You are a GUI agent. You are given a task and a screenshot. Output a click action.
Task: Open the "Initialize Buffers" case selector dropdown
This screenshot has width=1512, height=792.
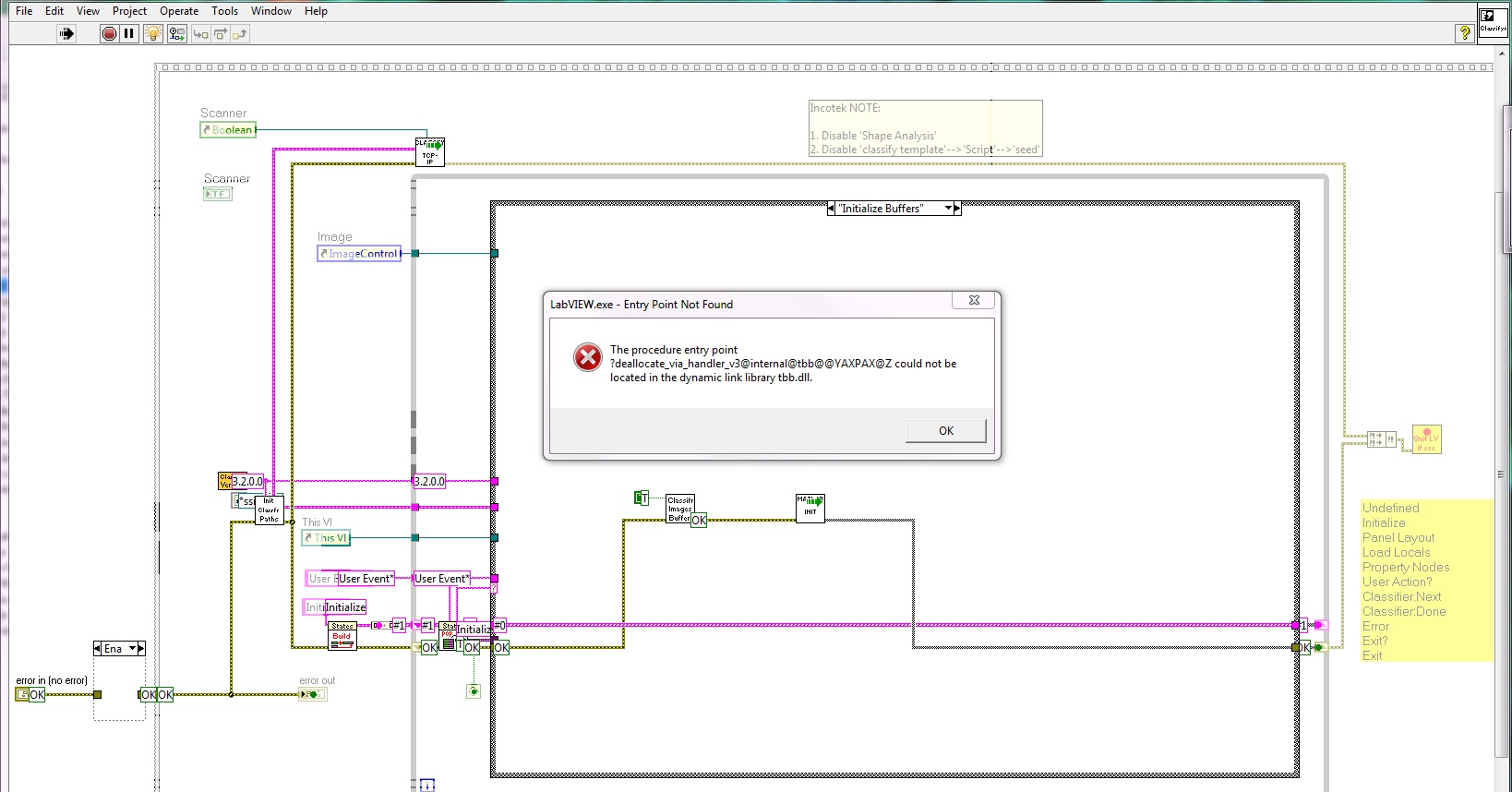(949, 209)
